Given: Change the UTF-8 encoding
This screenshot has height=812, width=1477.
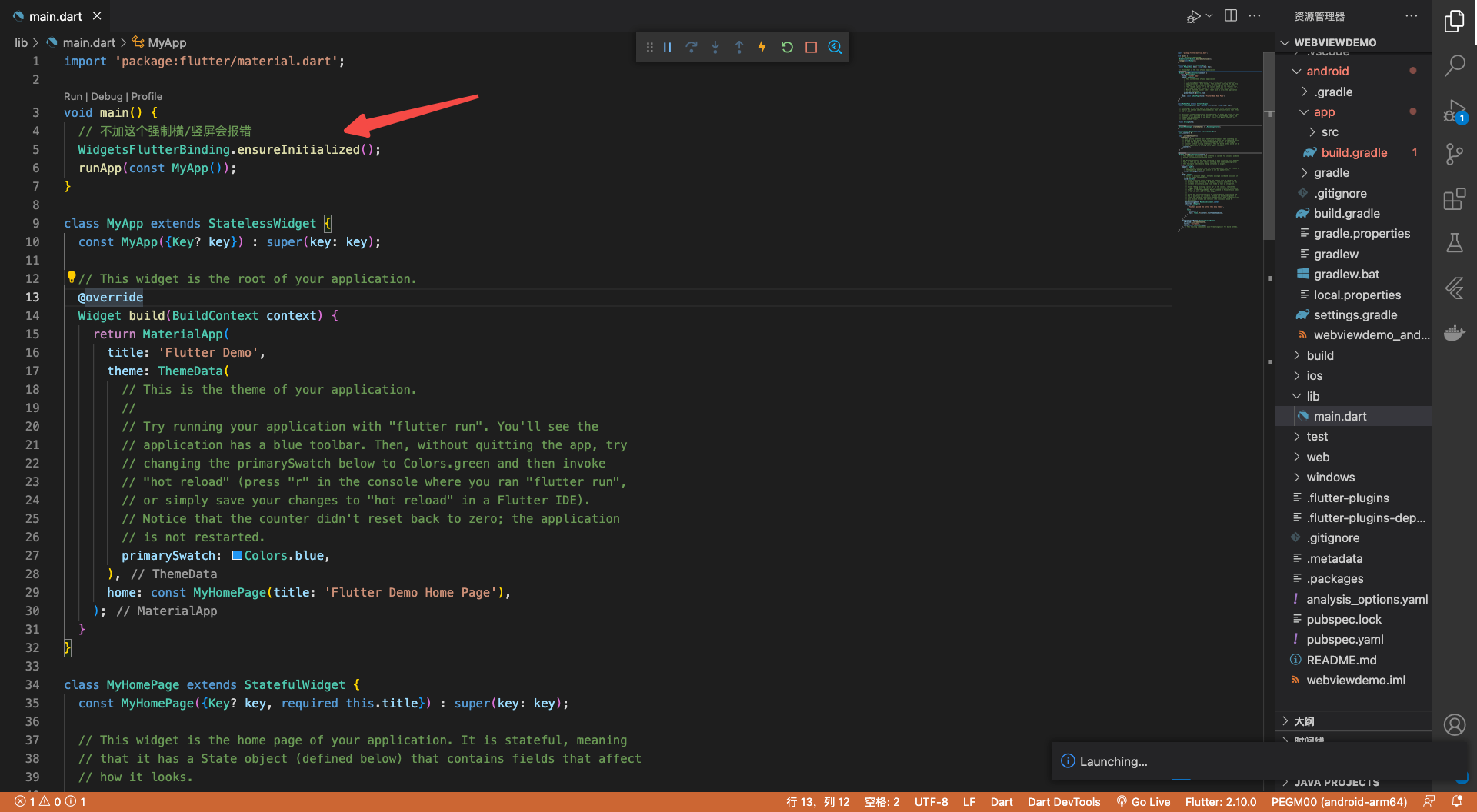Looking at the screenshot, I should click(x=931, y=801).
